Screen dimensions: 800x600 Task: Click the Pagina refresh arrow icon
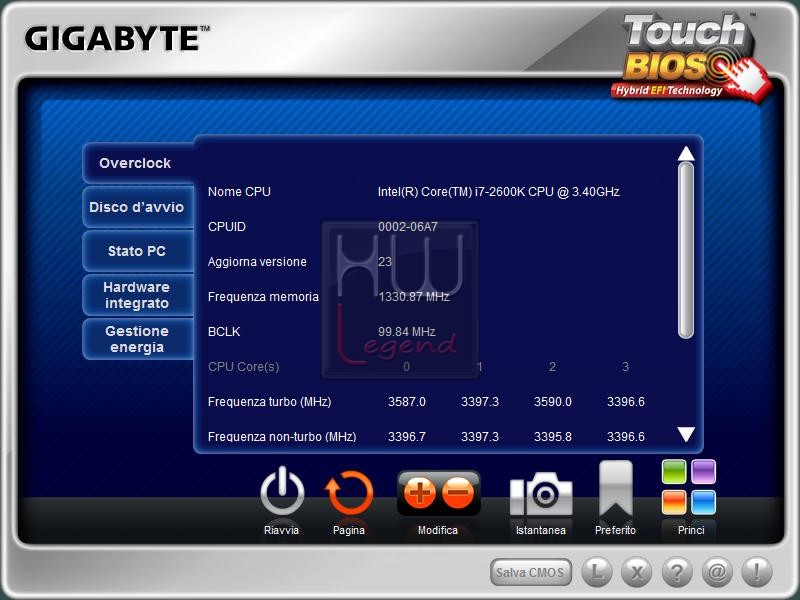(349, 493)
